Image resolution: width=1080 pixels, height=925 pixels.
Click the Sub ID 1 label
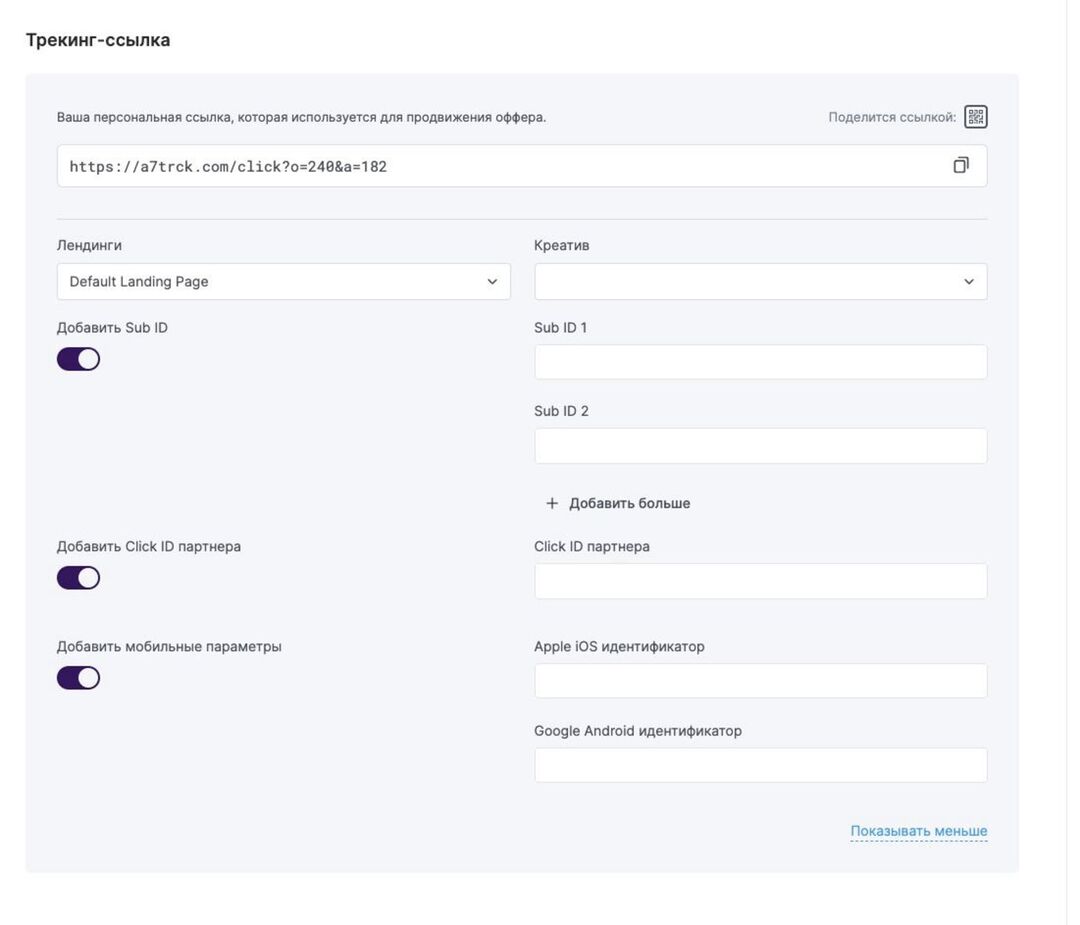[x=561, y=327]
